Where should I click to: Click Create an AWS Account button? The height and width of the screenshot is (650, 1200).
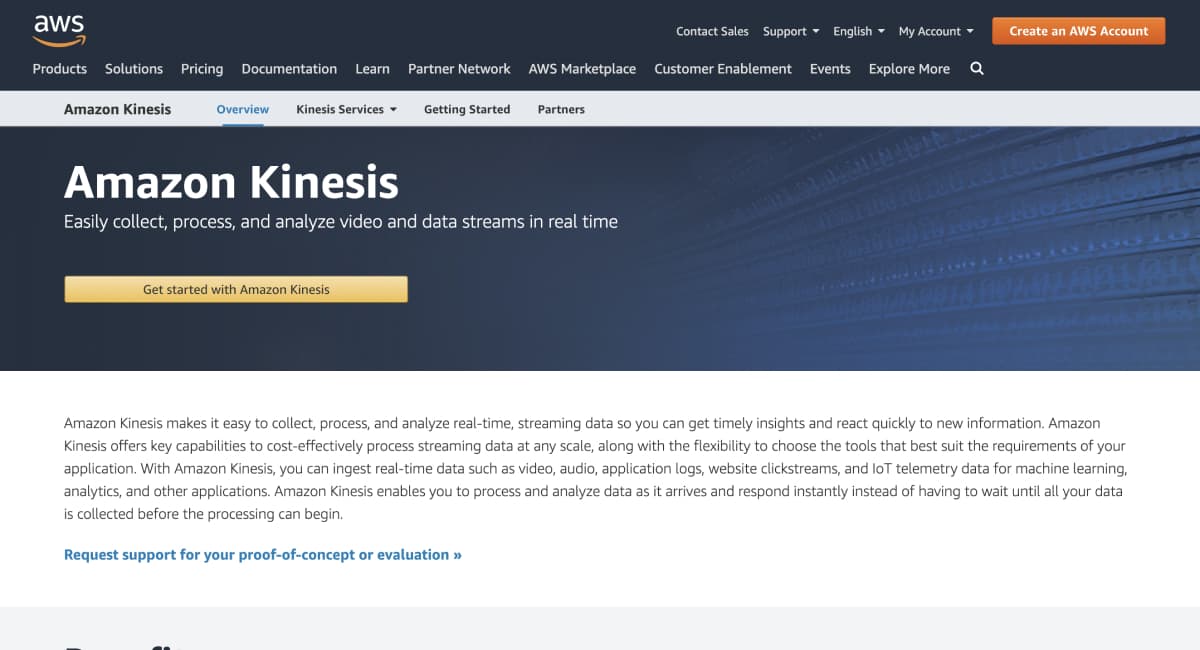click(x=1079, y=31)
